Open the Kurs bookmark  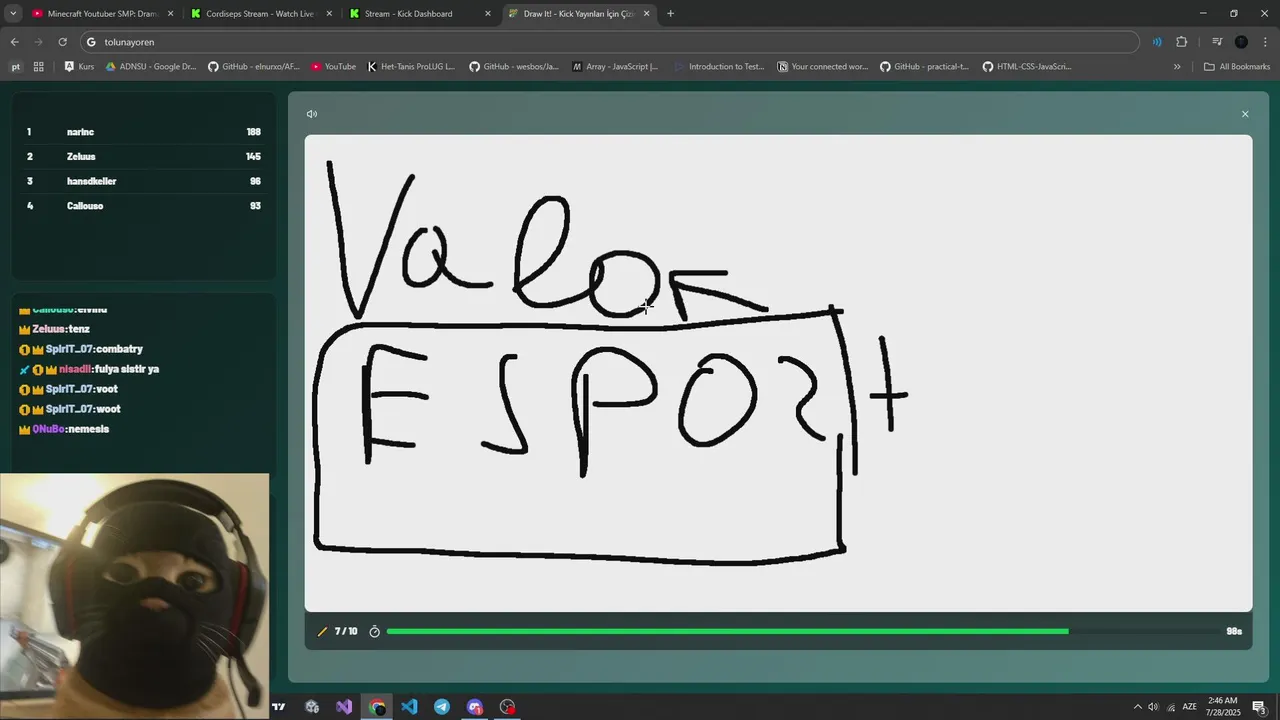click(79, 67)
